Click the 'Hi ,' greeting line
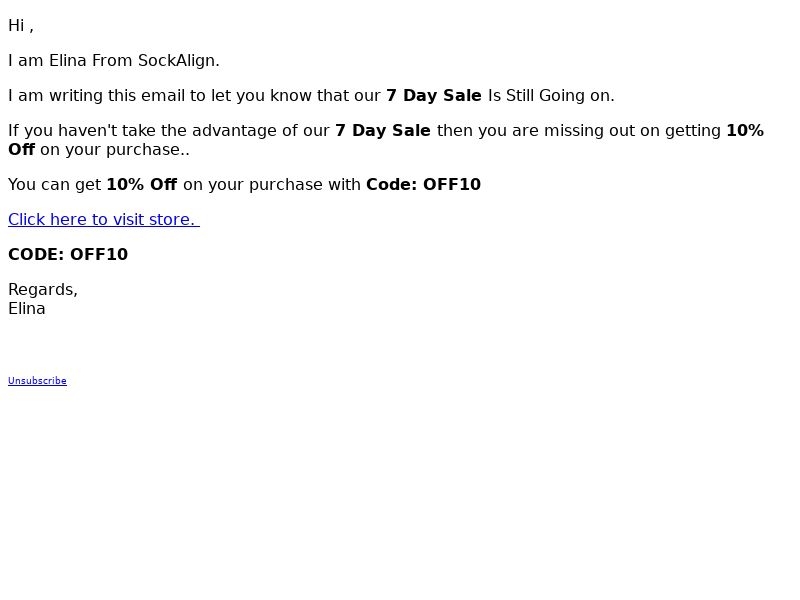 [21, 26]
